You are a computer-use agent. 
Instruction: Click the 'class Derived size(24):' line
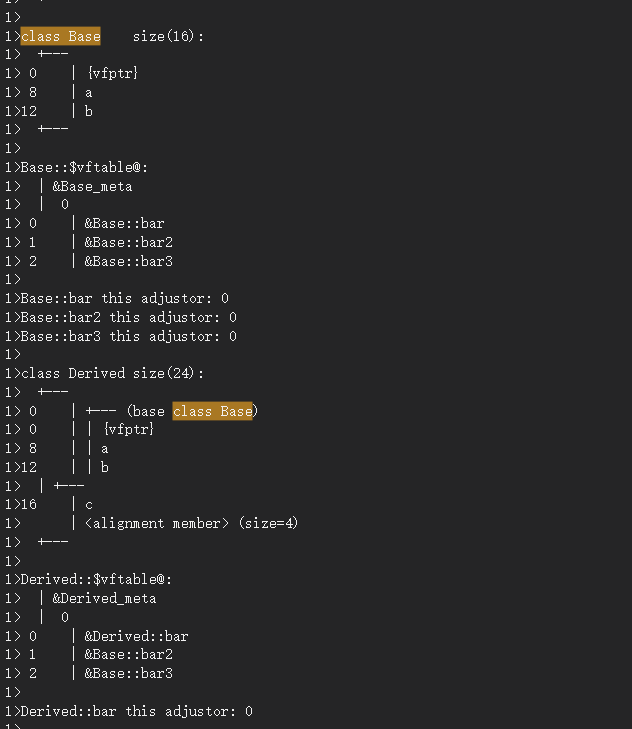click(112, 373)
